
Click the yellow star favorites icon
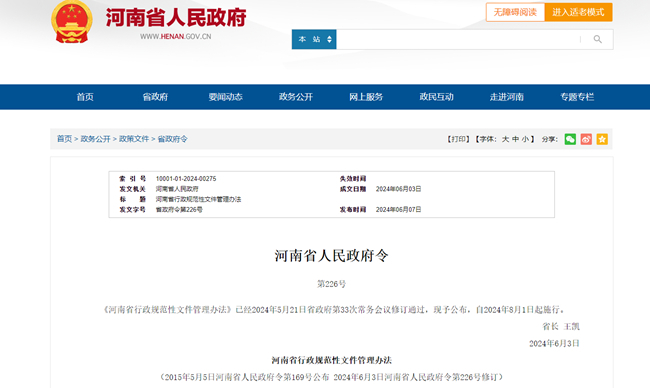click(x=602, y=139)
